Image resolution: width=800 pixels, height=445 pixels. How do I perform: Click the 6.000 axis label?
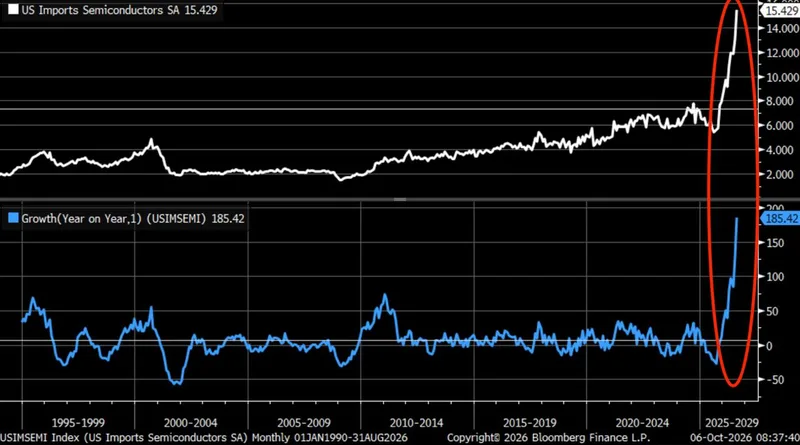pyautogui.click(x=779, y=126)
